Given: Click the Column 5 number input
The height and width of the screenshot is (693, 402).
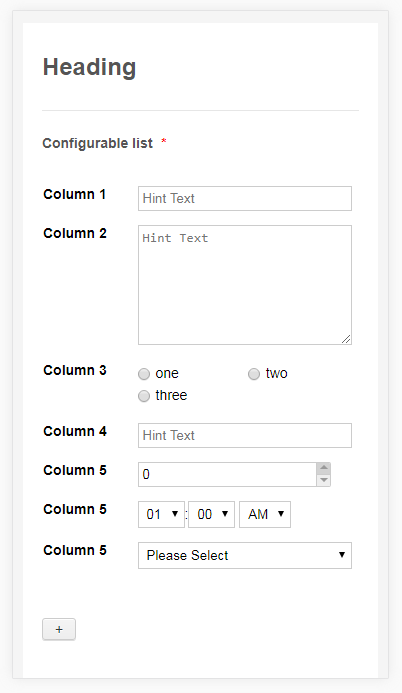Looking at the screenshot, I should [228, 474].
